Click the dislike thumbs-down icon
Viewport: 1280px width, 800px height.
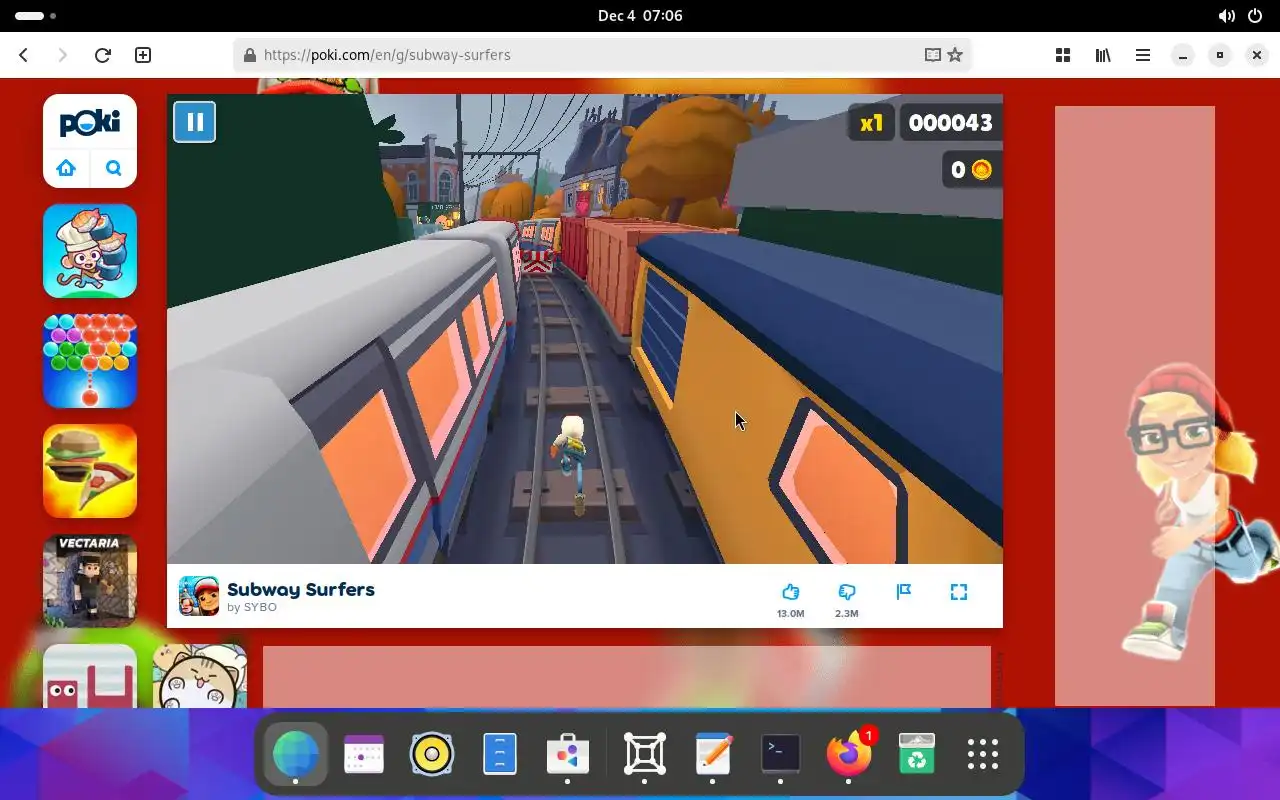[x=846, y=592]
